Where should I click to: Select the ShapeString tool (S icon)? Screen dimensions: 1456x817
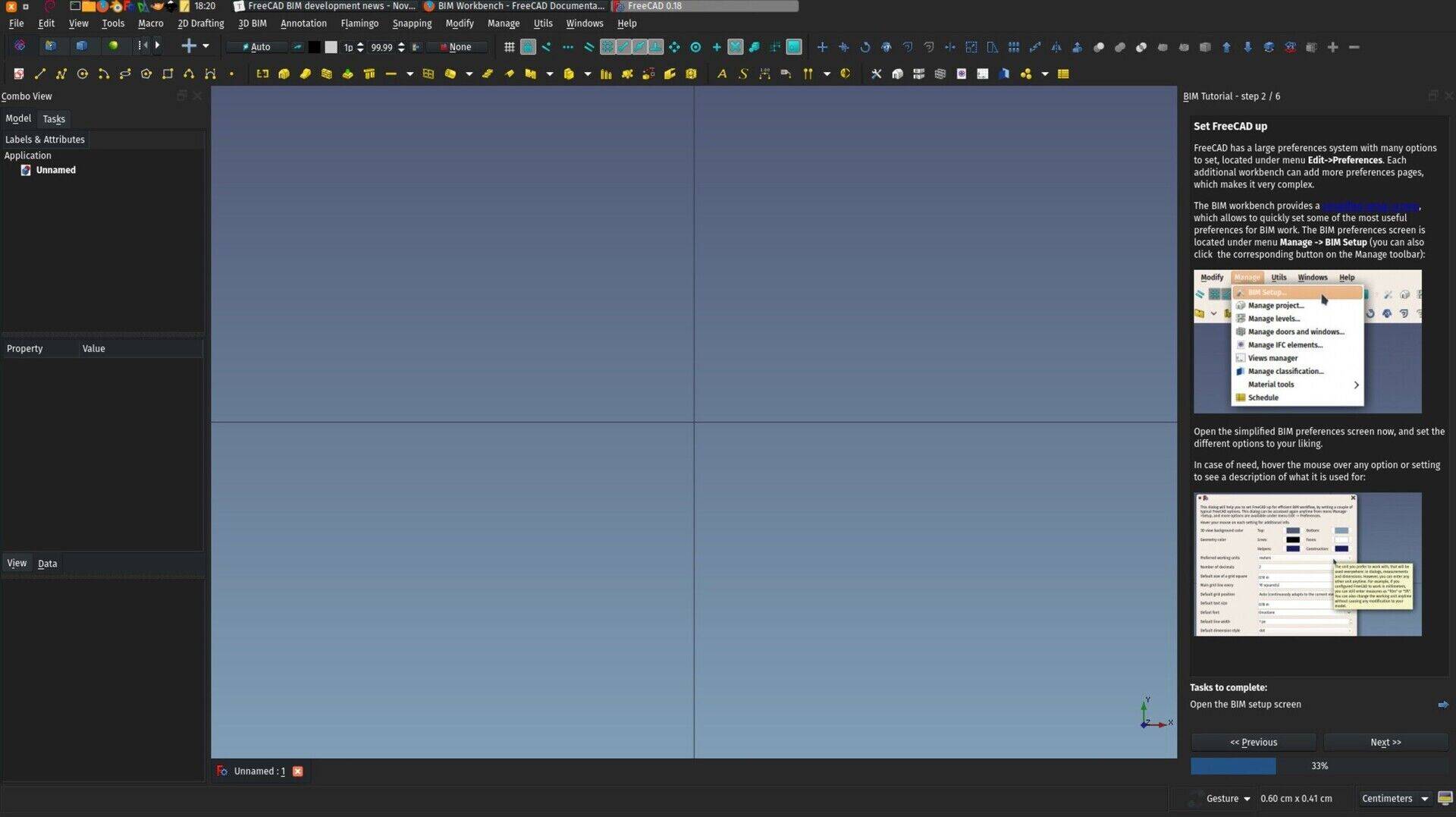pos(742,74)
